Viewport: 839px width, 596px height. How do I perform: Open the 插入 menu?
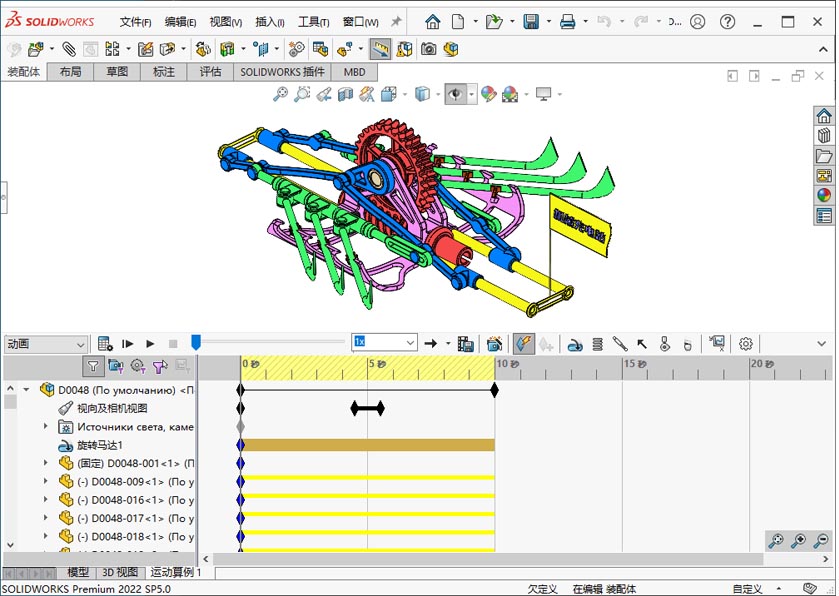click(x=269, y=21)
